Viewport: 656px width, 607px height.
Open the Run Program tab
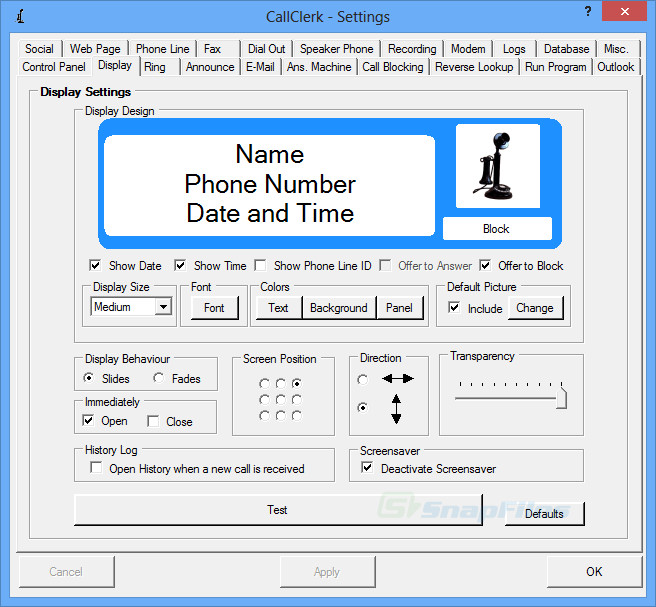(x=556, y=67)
